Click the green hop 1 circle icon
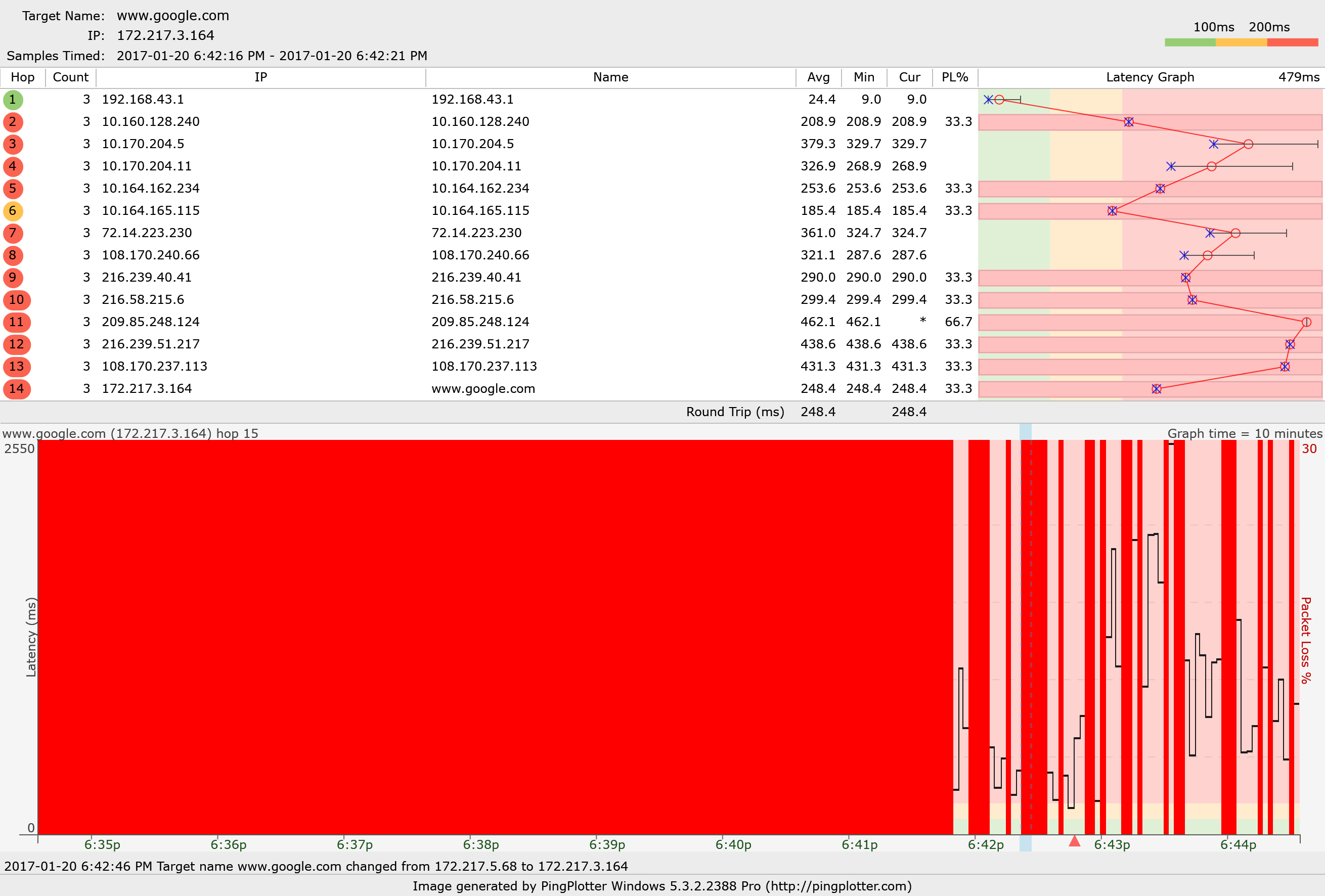The image size is (1325, 896). [13, 100]
